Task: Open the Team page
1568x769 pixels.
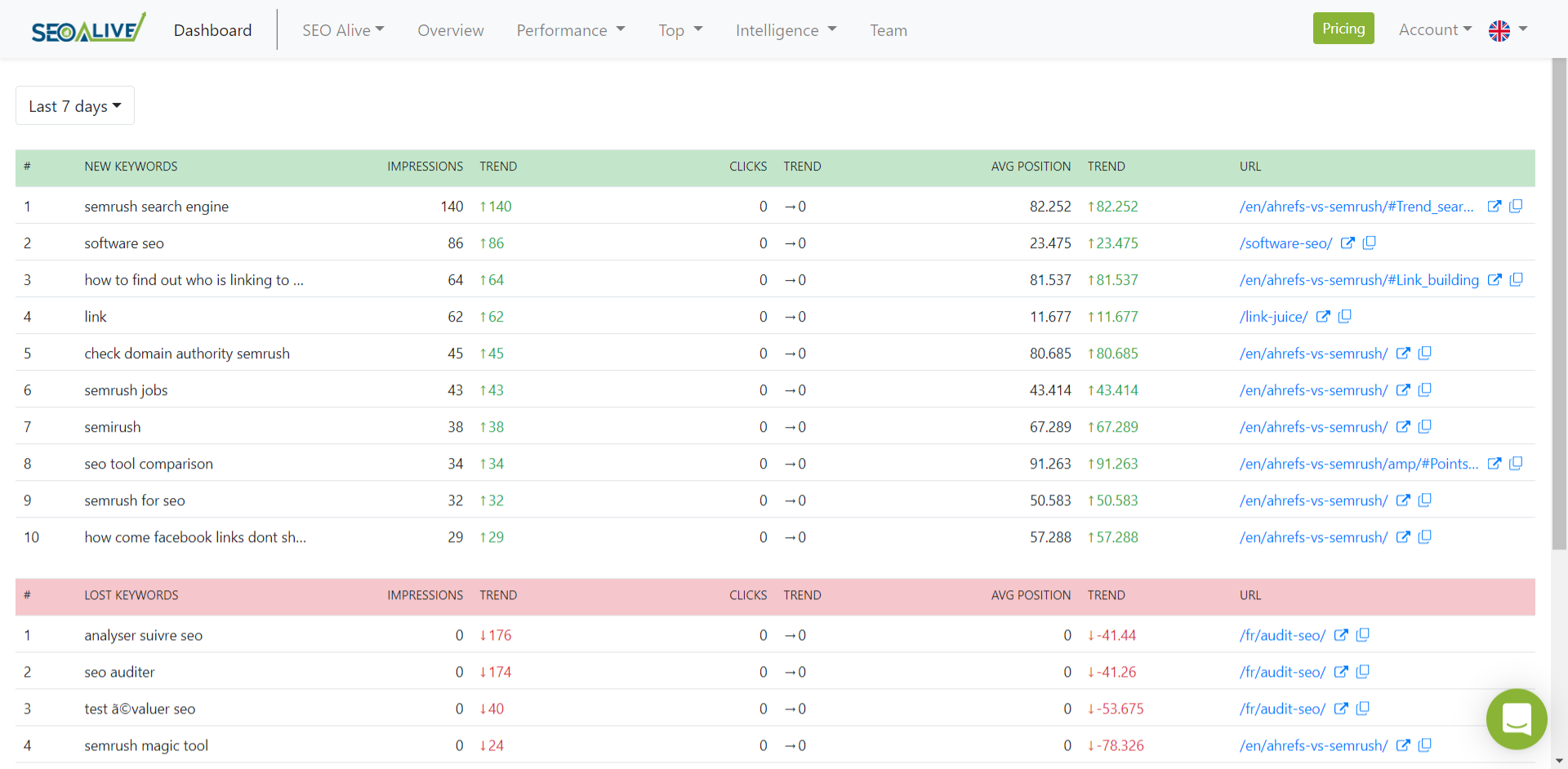Action: click(x=889, y=30)
